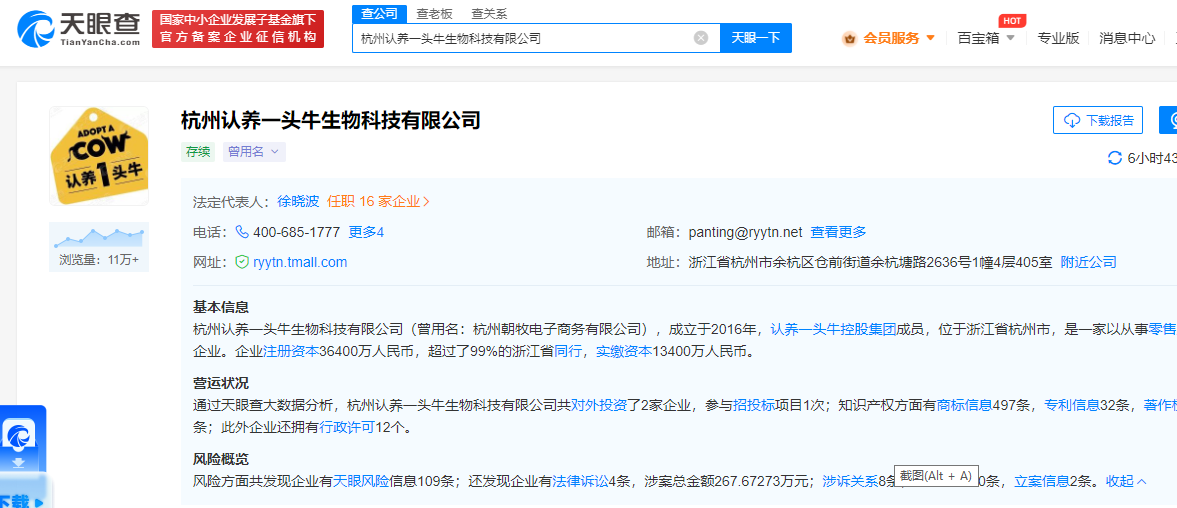Open the 专业版 menu item
1177x508 pixels.
(1058, 38)
